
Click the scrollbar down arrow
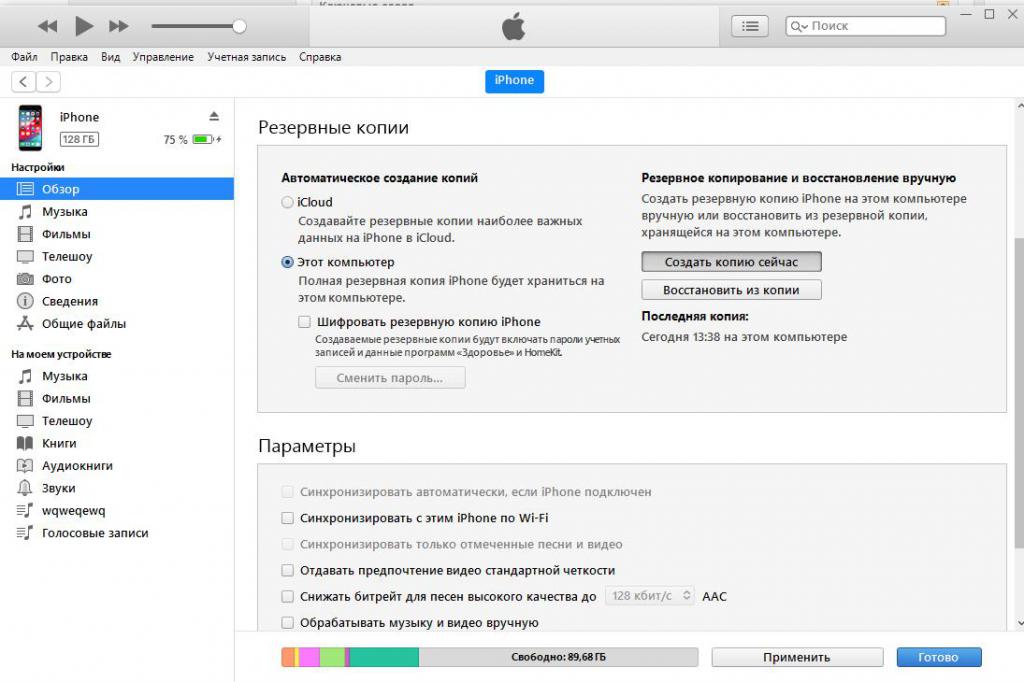pyautogui.click(x=1019, y=623)
